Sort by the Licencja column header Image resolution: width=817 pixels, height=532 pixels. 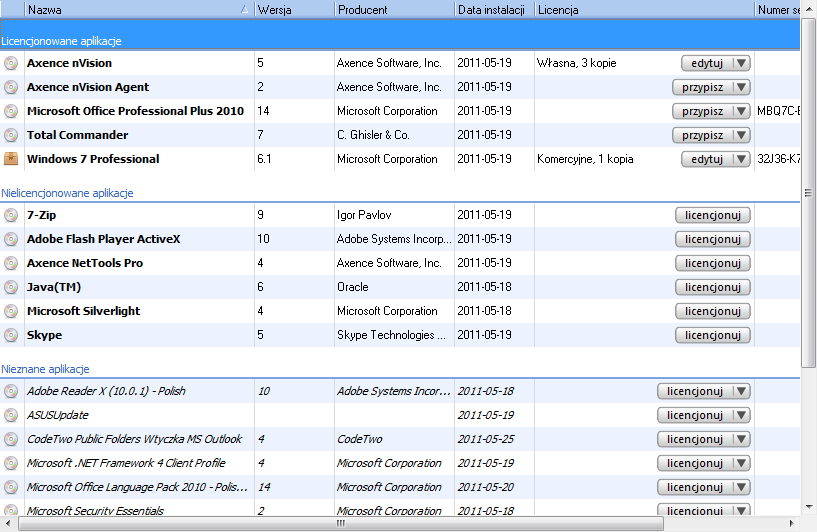coord(645,9)
